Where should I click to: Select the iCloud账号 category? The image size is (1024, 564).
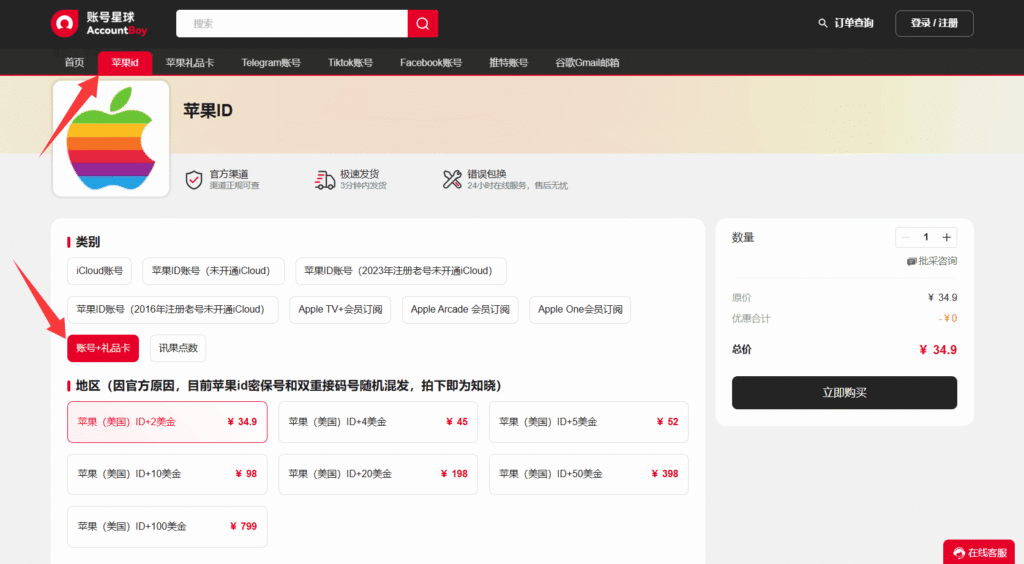(99, 271)
